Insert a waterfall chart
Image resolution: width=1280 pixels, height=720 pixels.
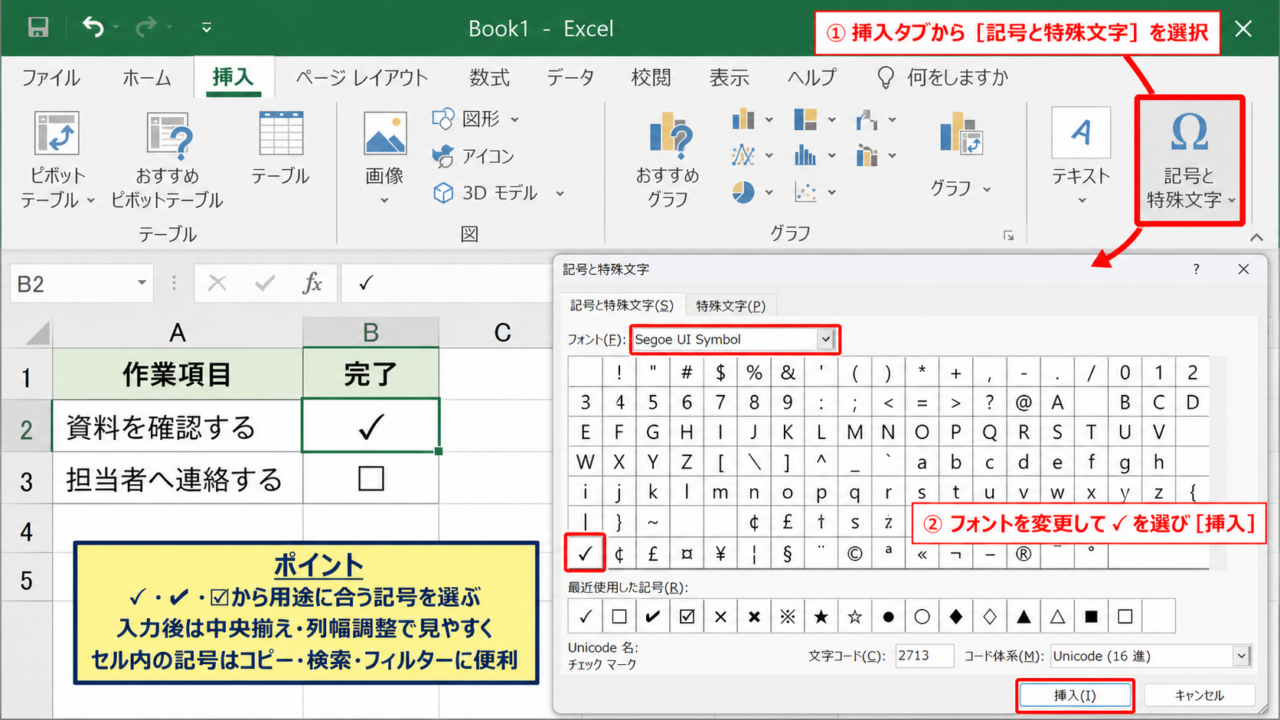(x=876, y=120)
